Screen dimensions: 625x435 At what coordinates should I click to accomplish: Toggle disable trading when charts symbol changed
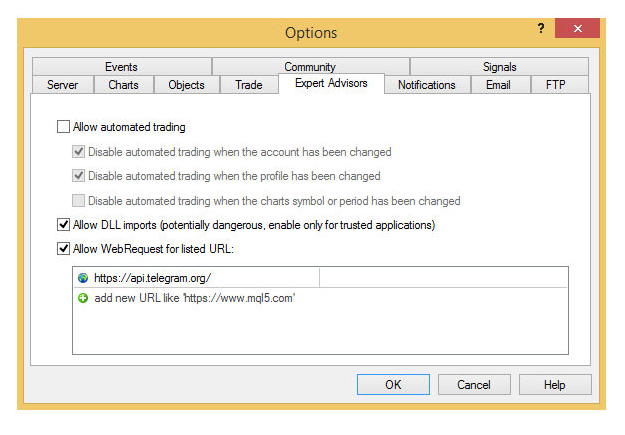[79, 201]
